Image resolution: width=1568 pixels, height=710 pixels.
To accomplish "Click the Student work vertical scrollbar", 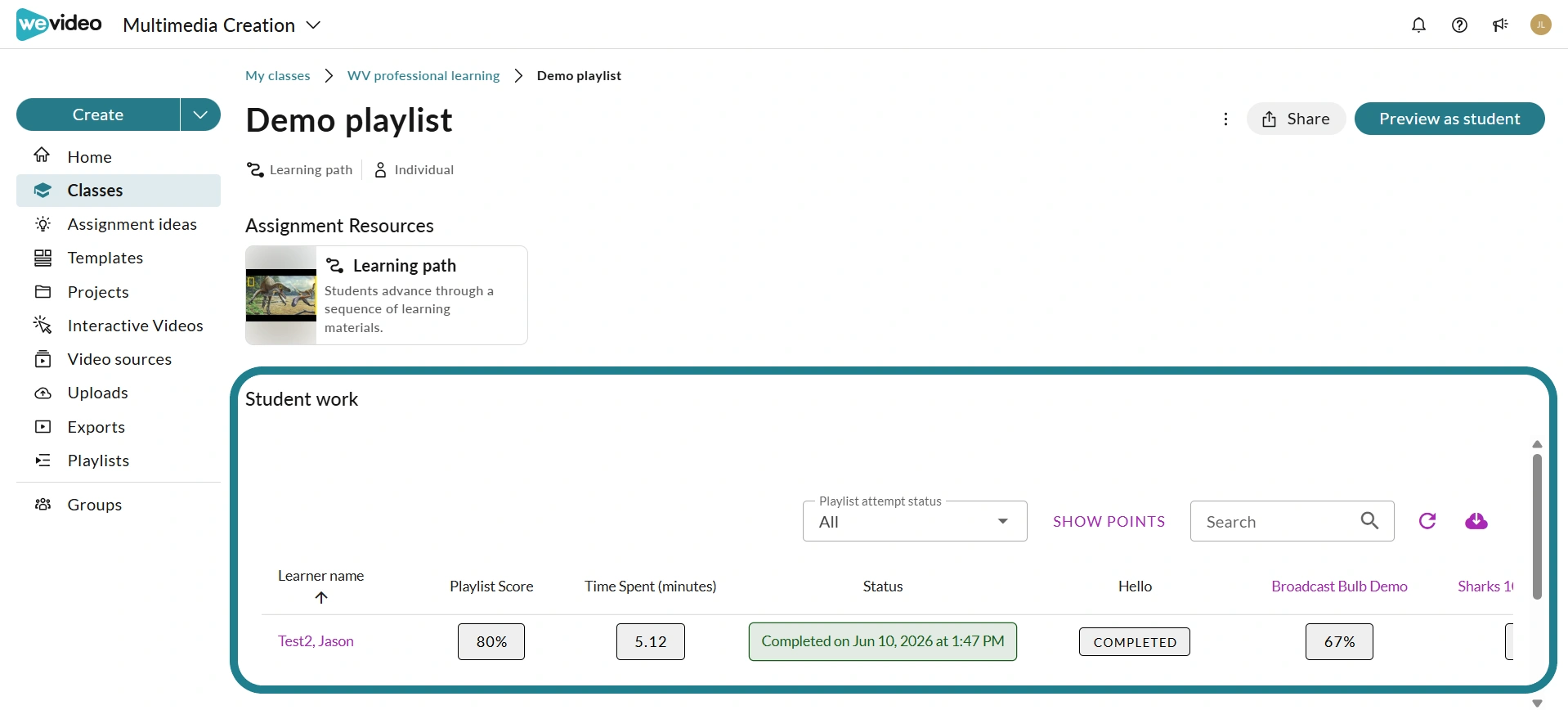I will (1537, 527).
